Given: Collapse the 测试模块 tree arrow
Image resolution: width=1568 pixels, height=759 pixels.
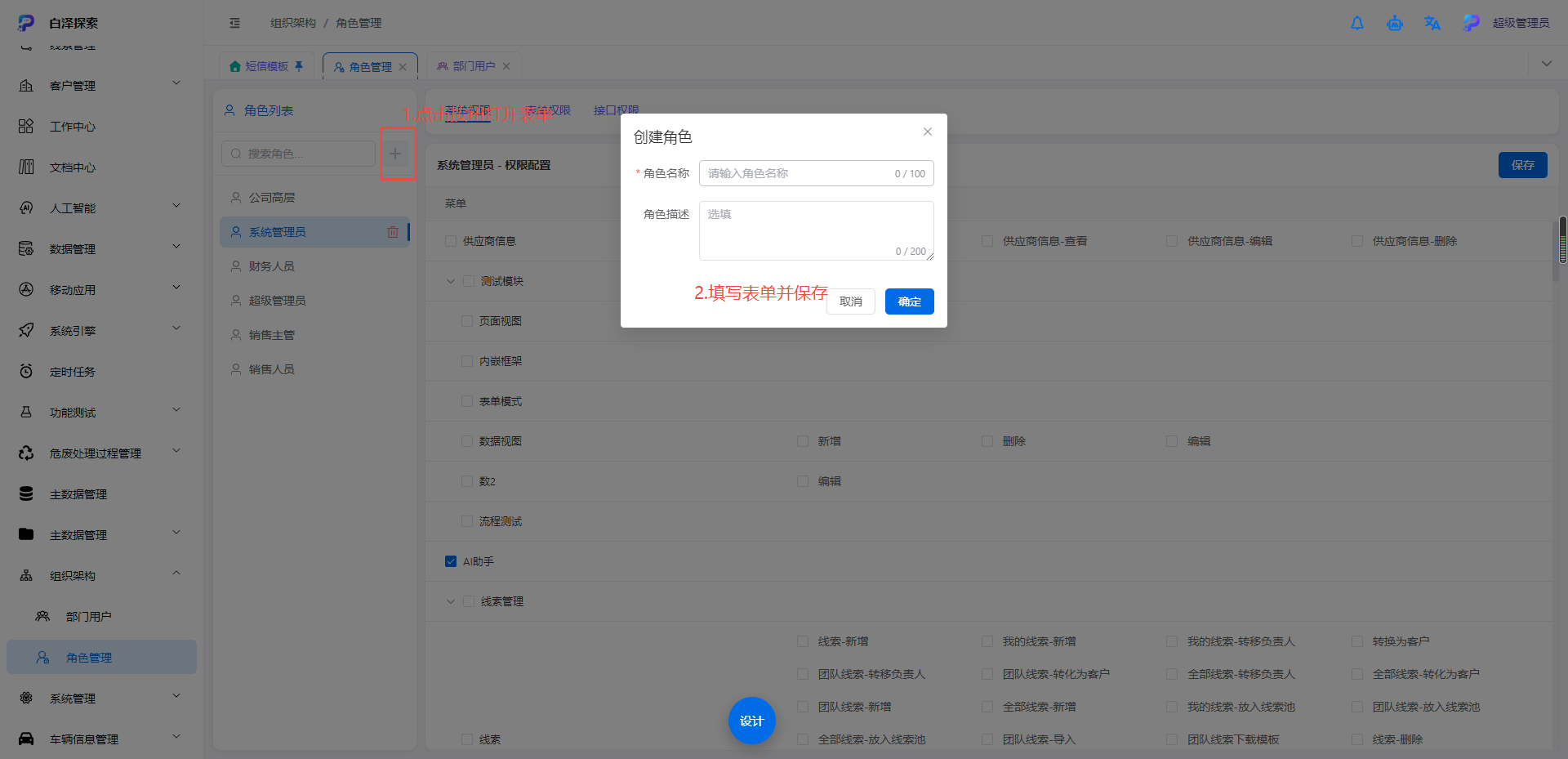Looking at the screenshot, I should click(x=450, y=281).
